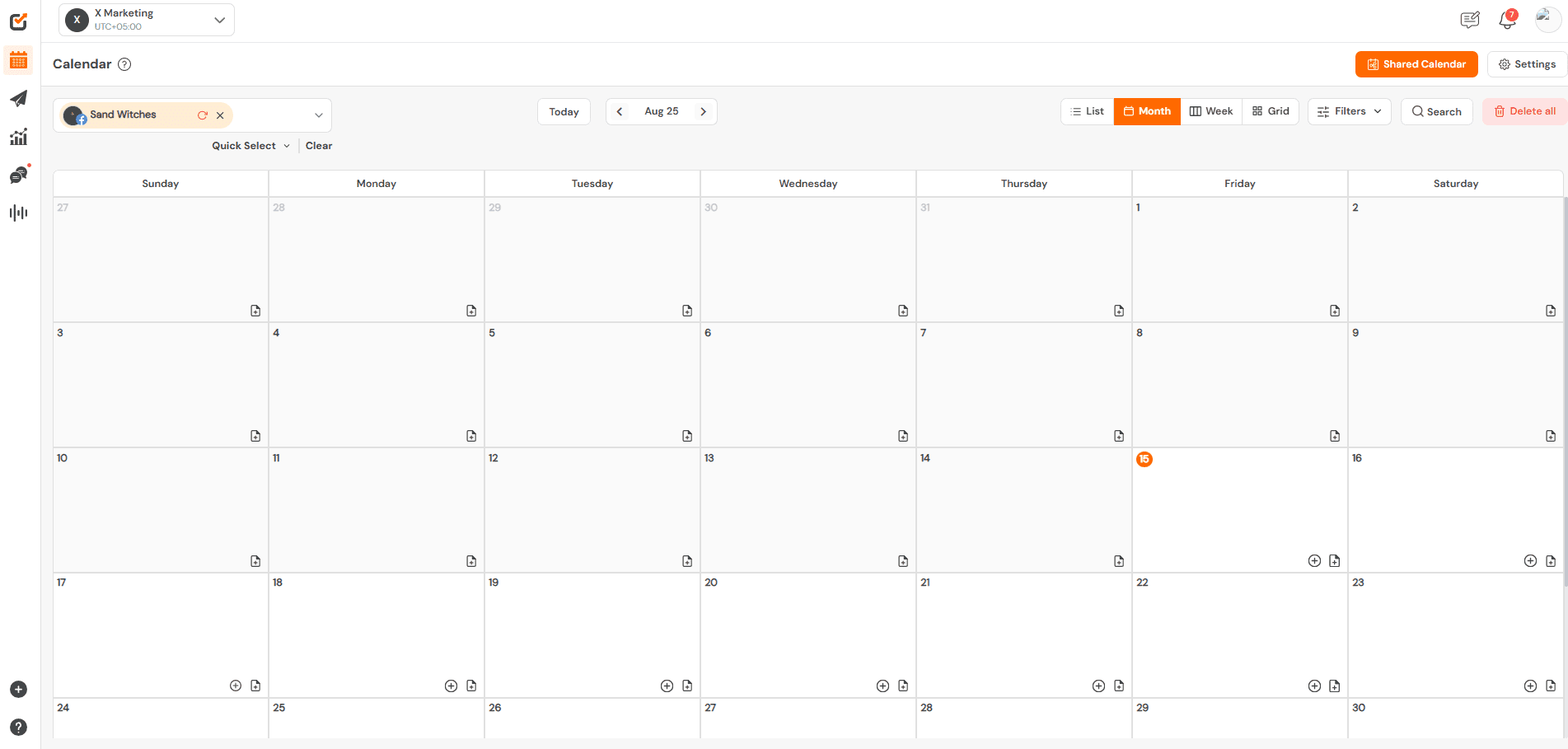Click the Saturday column header
The height and width of the screenshot is (749, 1568).
click(1456, 184)
